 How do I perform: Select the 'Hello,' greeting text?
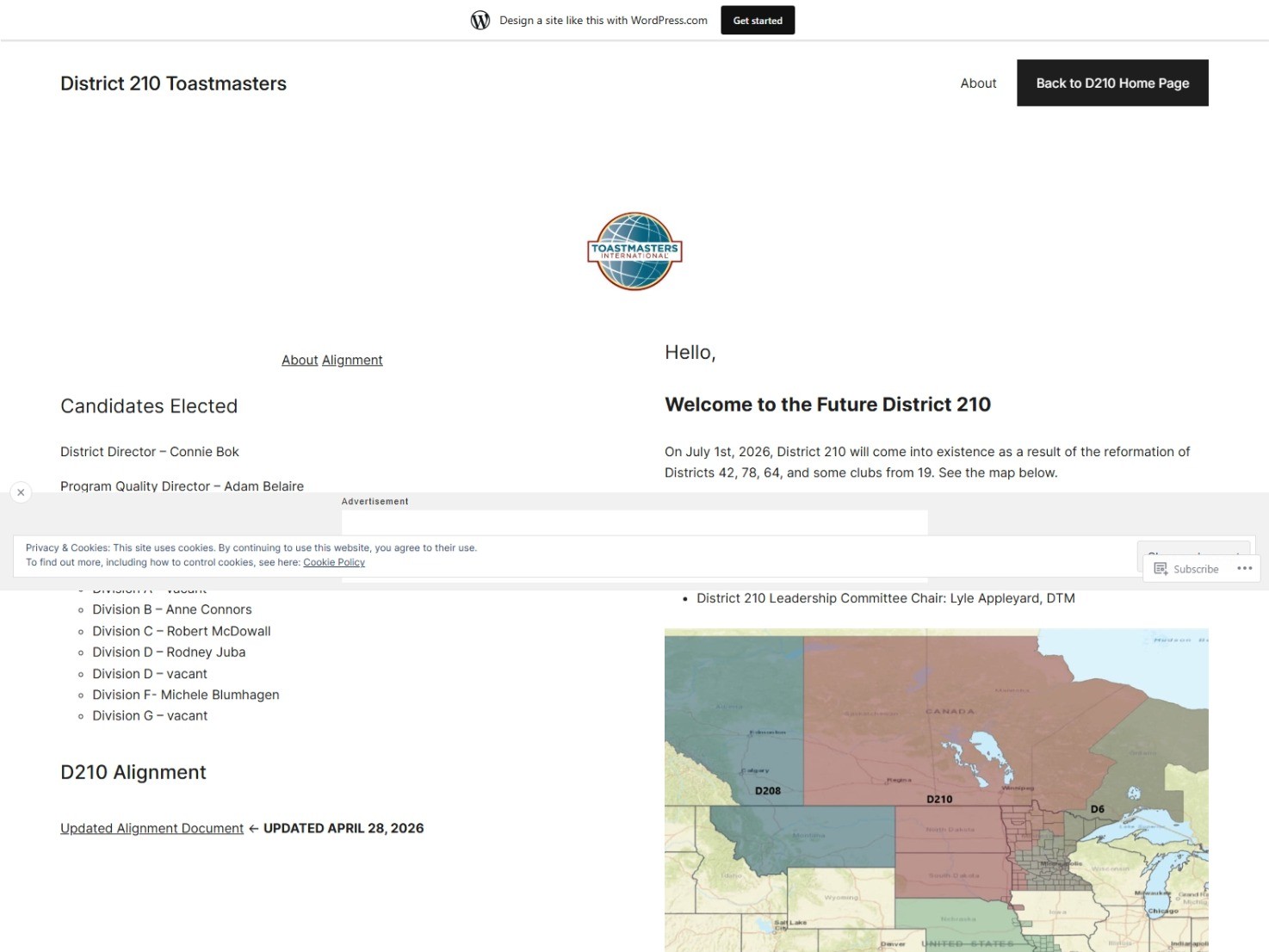pos(690,353)
